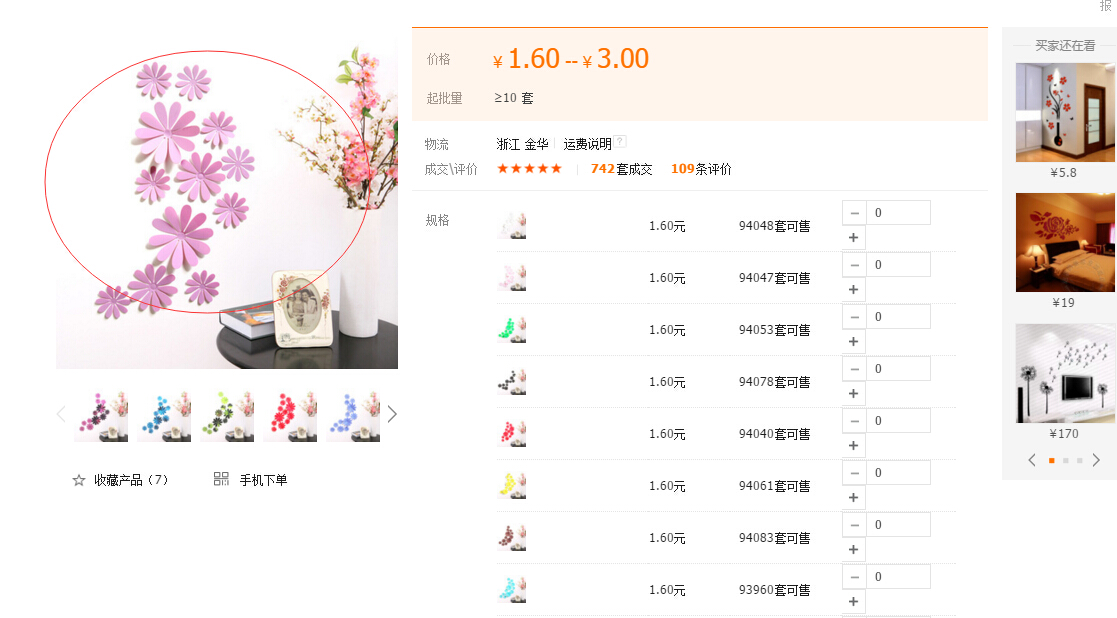1117x618 pixels.
Task: Open the ¥19 red rose bedroom product
Action: [x=1065, y=242]
